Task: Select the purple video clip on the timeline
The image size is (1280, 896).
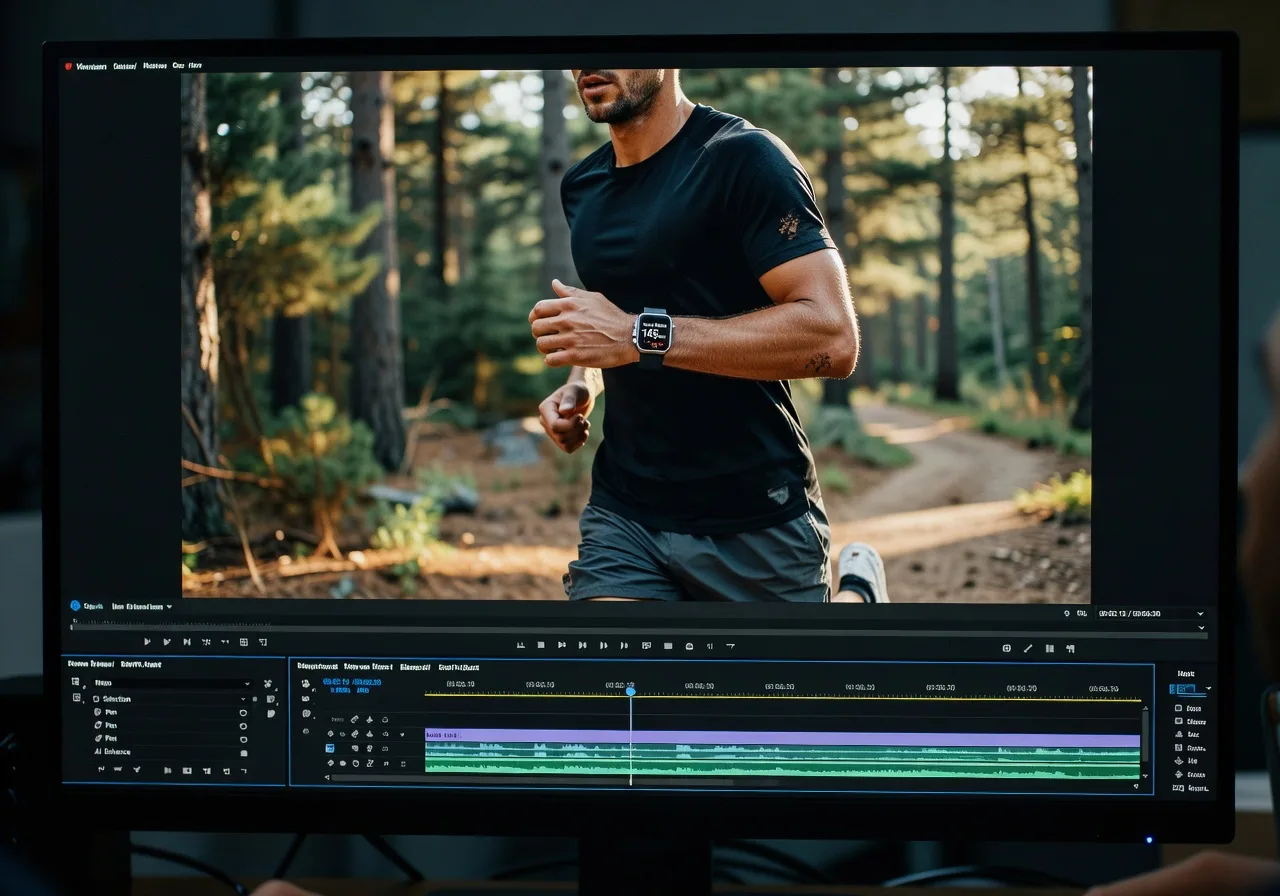Action: click(x=780, y=737)
